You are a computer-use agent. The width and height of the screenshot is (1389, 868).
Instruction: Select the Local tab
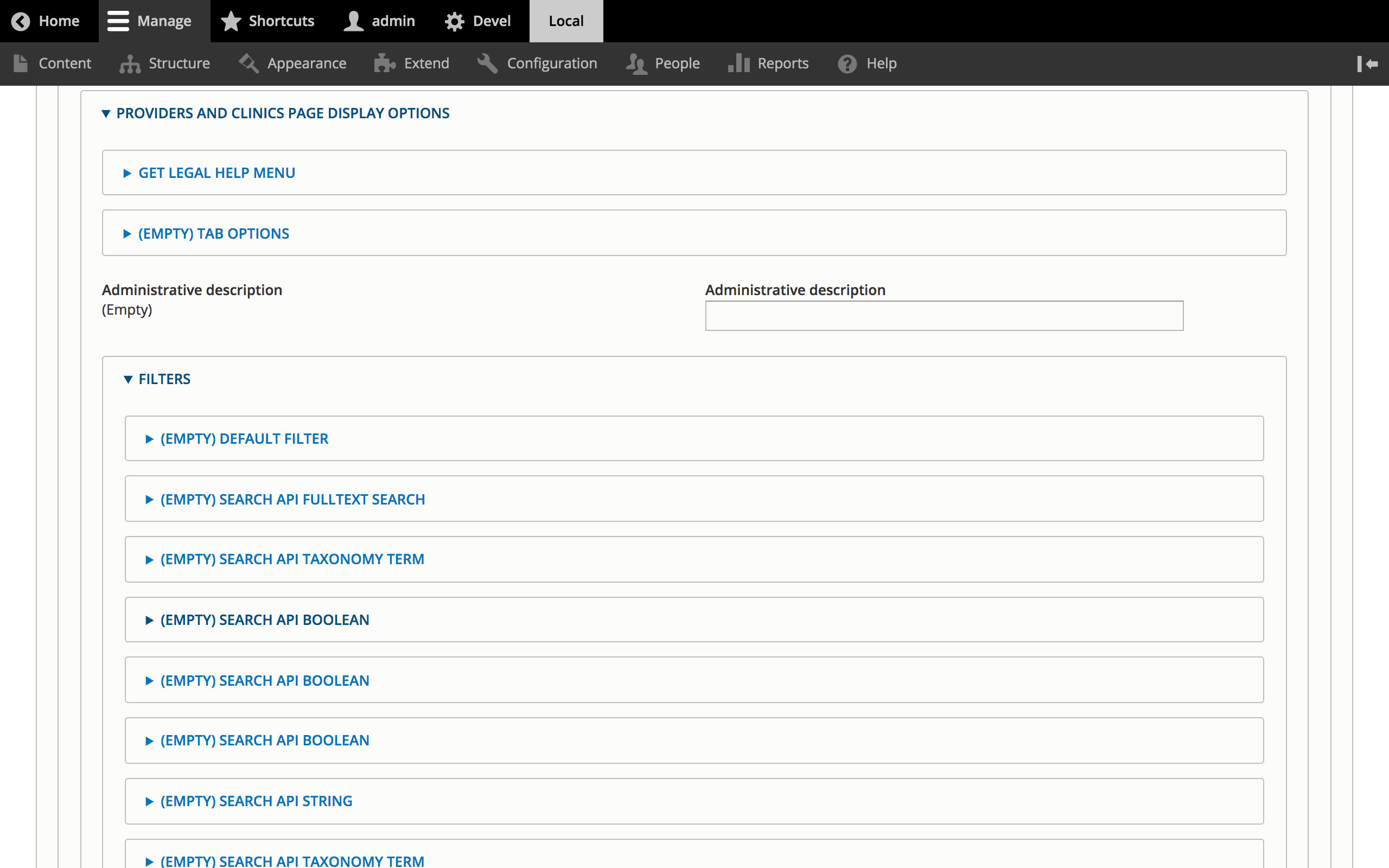click(x=566, y=21)
